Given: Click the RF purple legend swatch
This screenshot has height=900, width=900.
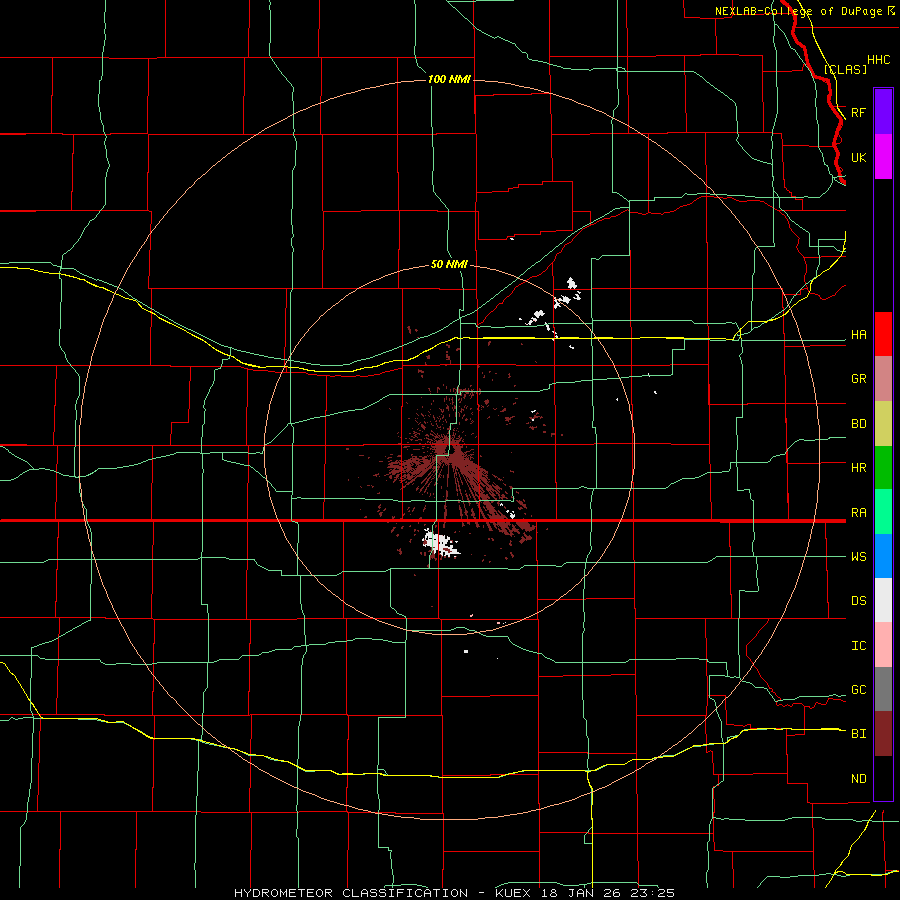Looking at the screenshot, I should 883,112.
